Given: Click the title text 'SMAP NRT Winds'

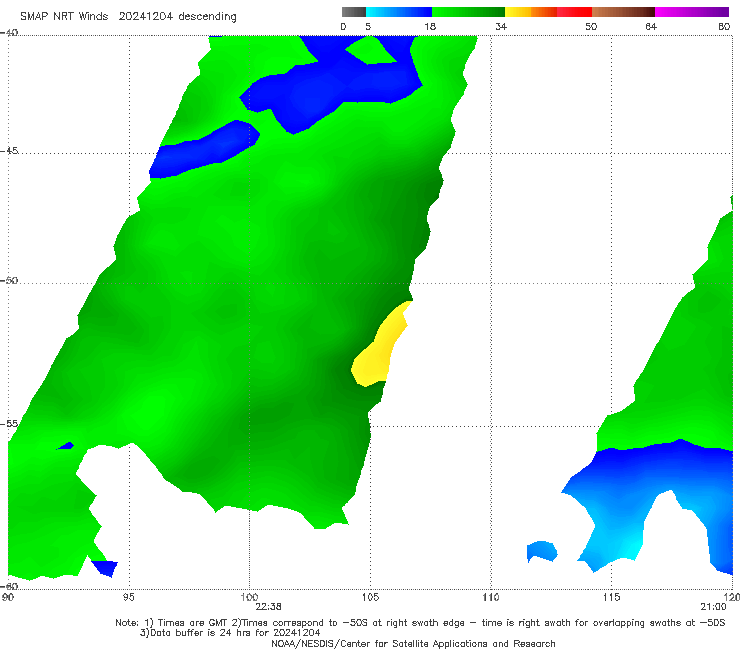Looking at the screenshot, I should [x=64, y=17].
